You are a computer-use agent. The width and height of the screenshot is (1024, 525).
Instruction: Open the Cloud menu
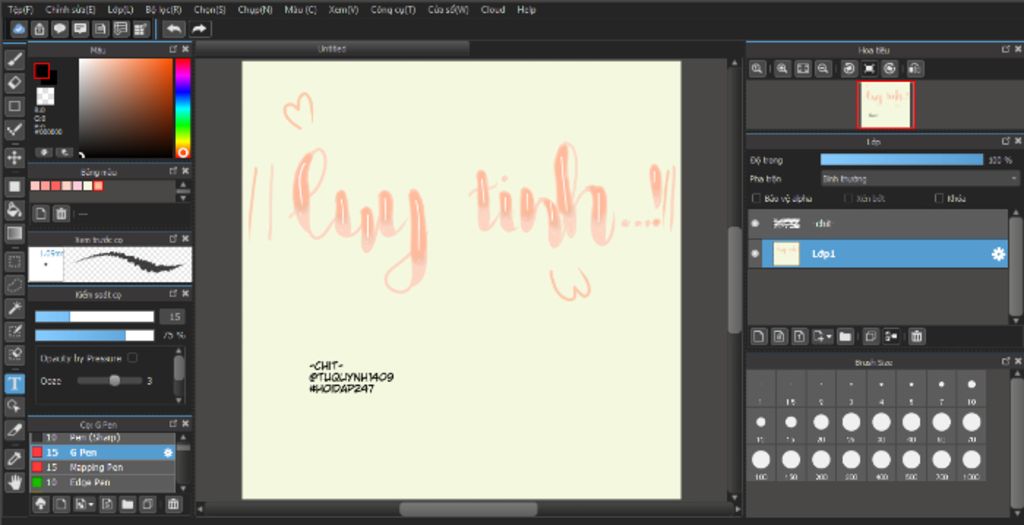click(x=493, y=10)
